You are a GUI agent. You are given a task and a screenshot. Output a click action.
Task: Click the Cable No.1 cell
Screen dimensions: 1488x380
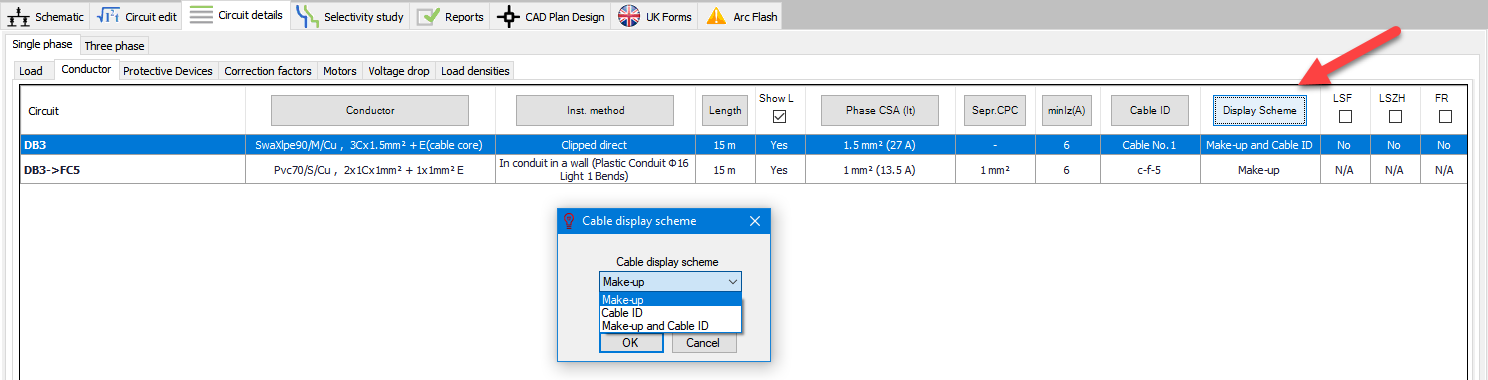1149,145
